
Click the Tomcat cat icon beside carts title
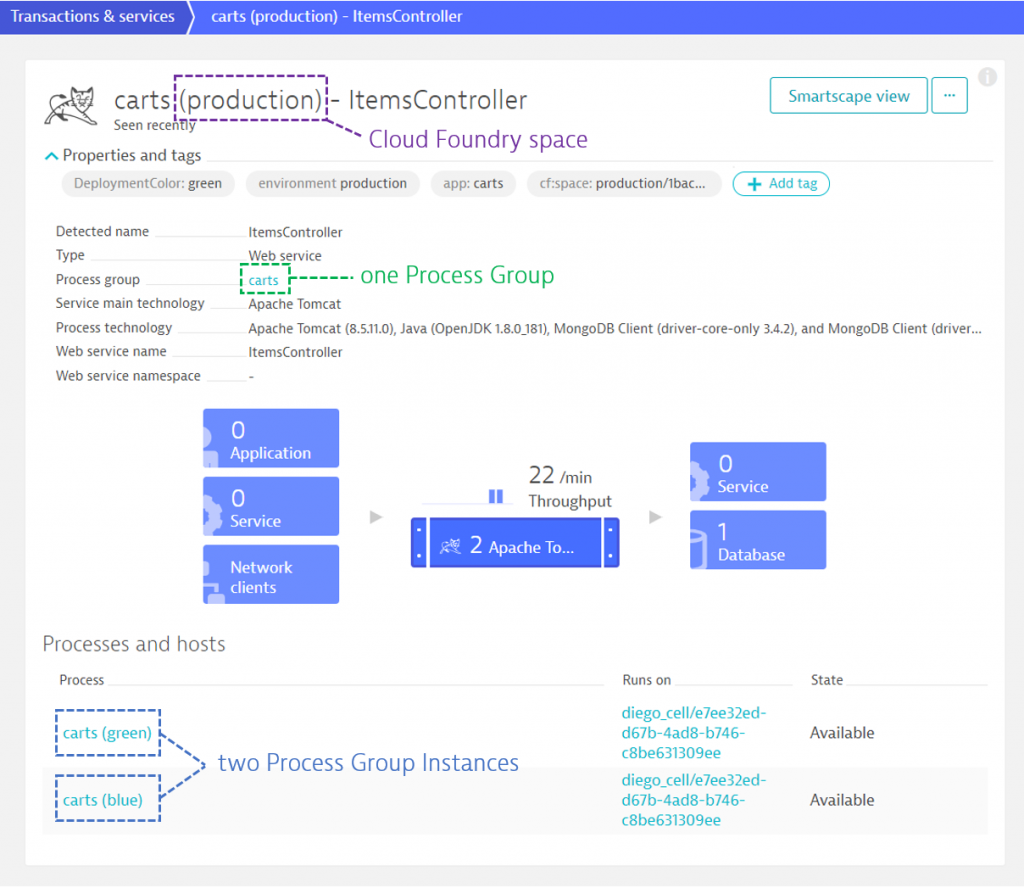coord(70,105)
